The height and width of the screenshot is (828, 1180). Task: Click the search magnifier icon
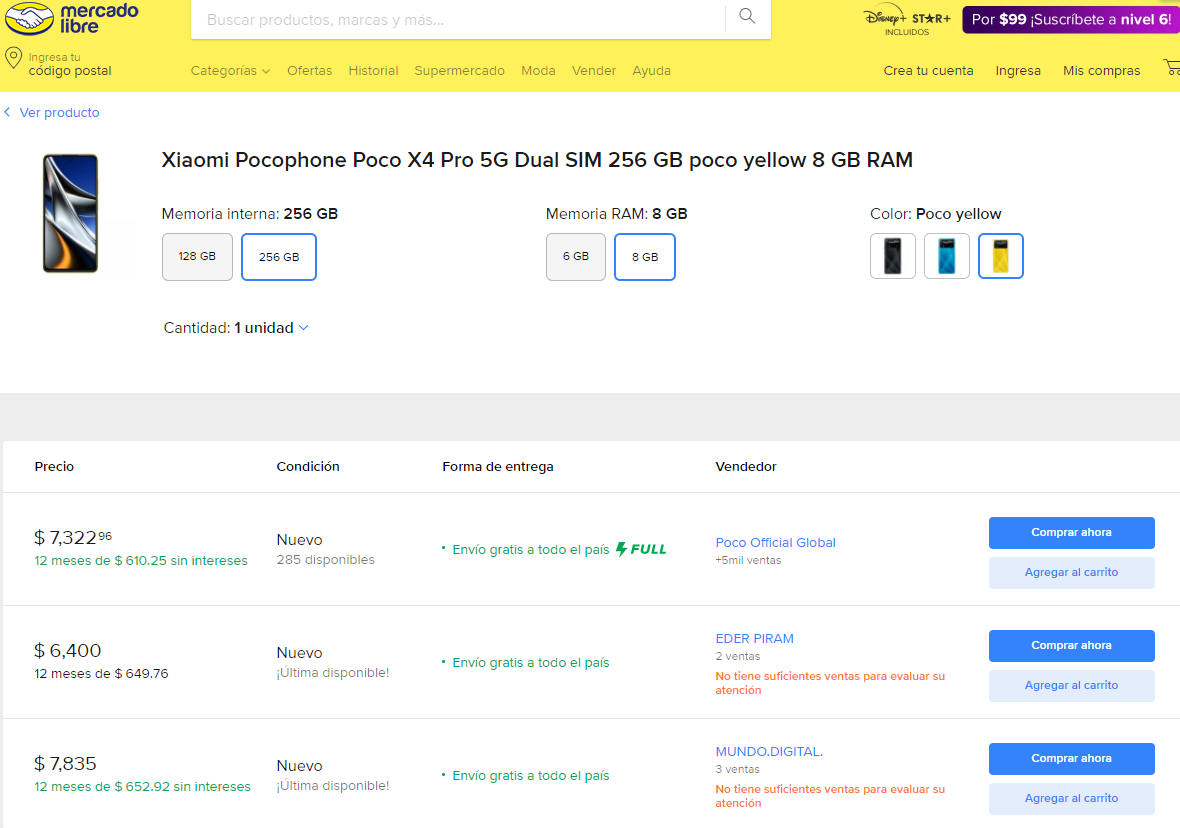pyautogui.click(x=747, y=16)
